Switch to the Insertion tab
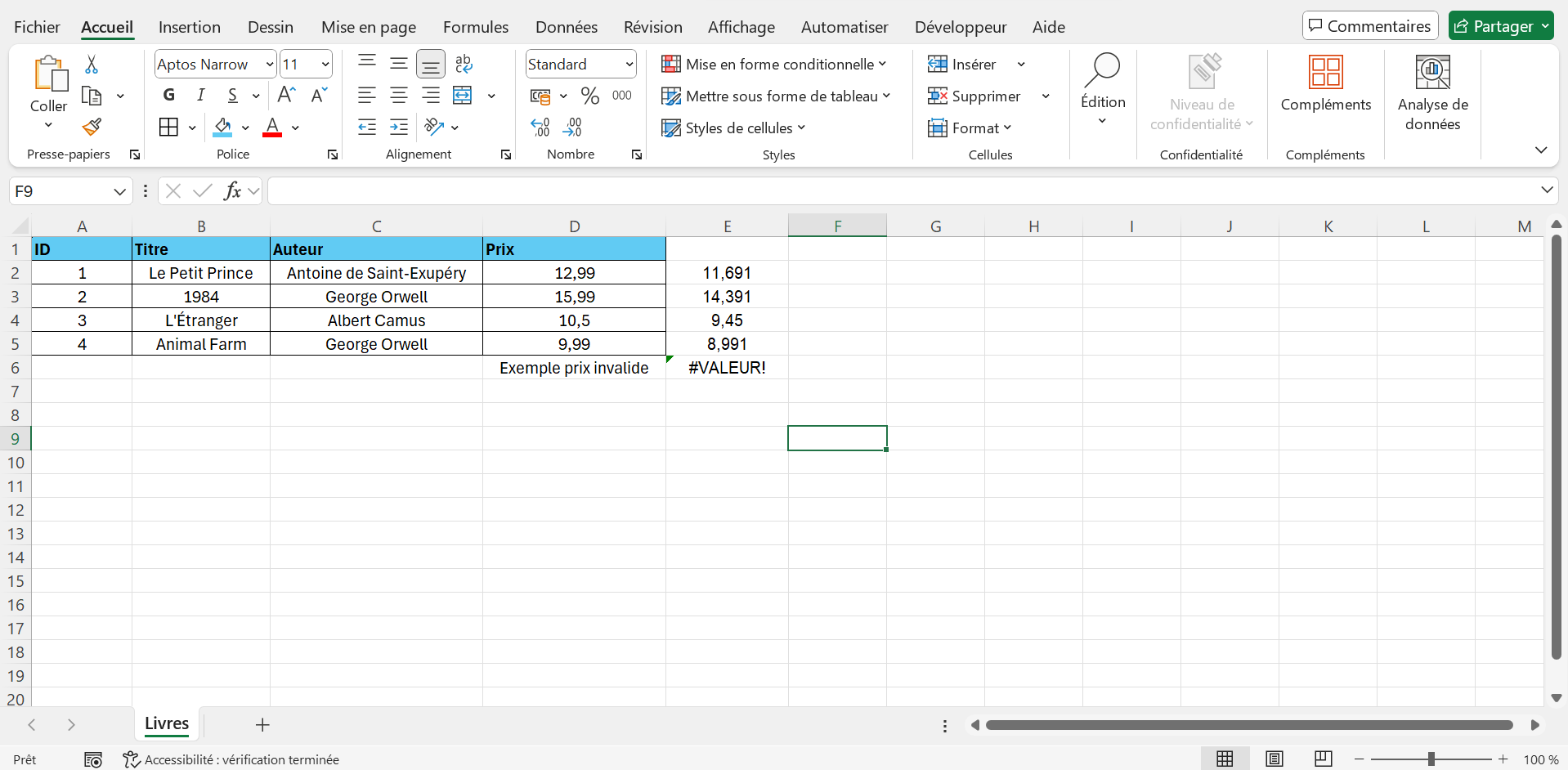Viewport: 1568px width, 770px height. coord(190,27)
